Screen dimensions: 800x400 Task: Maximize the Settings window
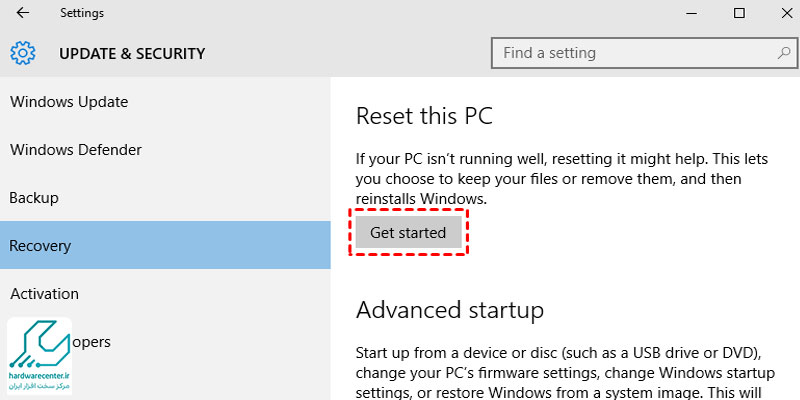click(739, 13)
